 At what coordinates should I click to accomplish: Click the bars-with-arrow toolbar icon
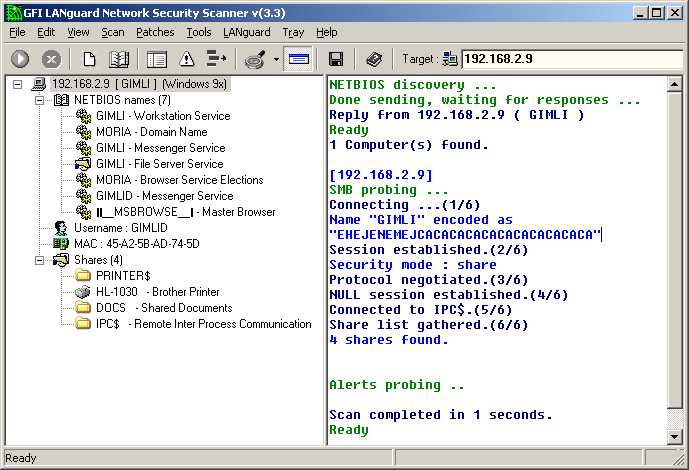pos(216,59)
